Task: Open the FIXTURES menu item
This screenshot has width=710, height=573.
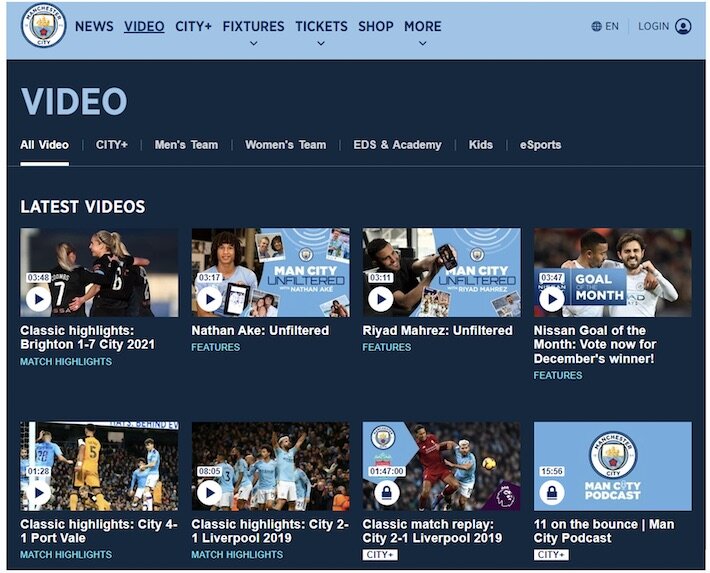Action: click(254, 26)
